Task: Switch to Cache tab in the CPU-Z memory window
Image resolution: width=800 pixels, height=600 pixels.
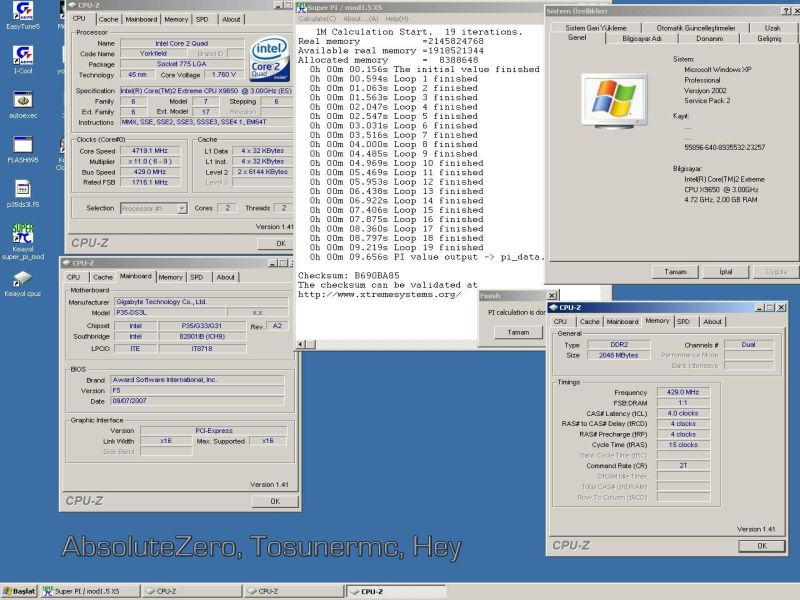Action: click(x=589, y=321)
